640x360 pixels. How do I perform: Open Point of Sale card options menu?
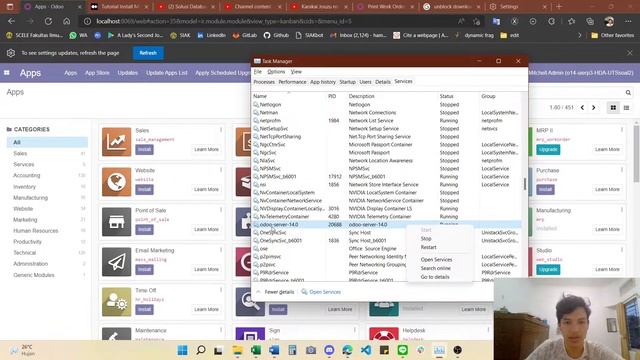click(221, 210)
